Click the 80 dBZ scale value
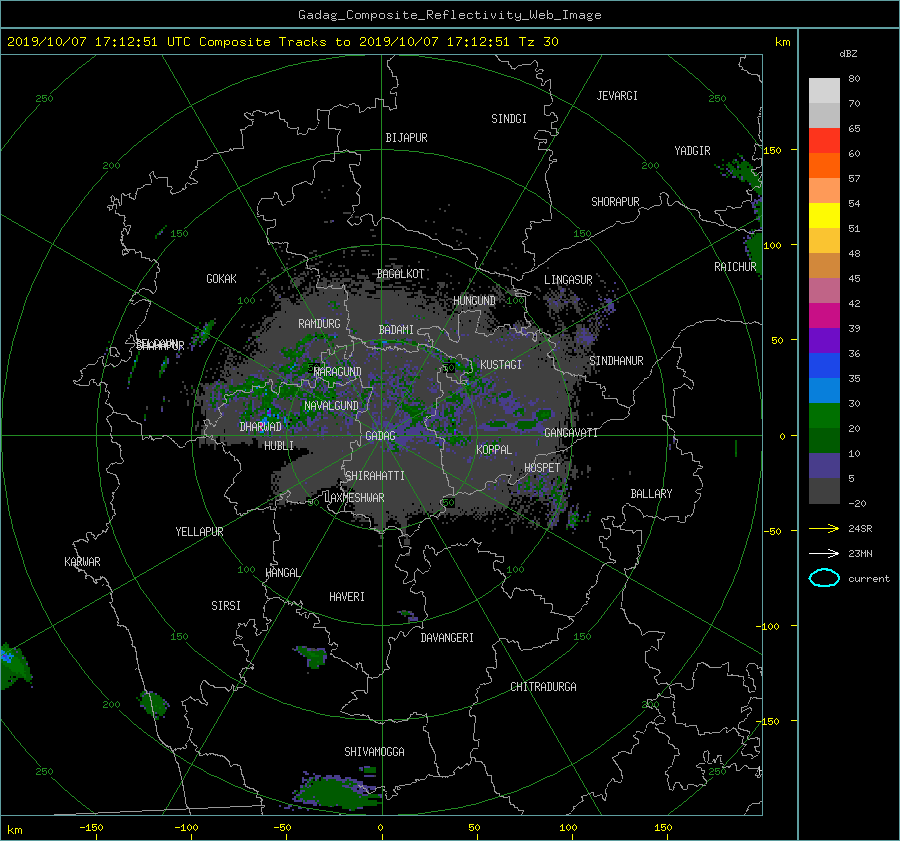The image size is (900, 841). tap(854, 79)
